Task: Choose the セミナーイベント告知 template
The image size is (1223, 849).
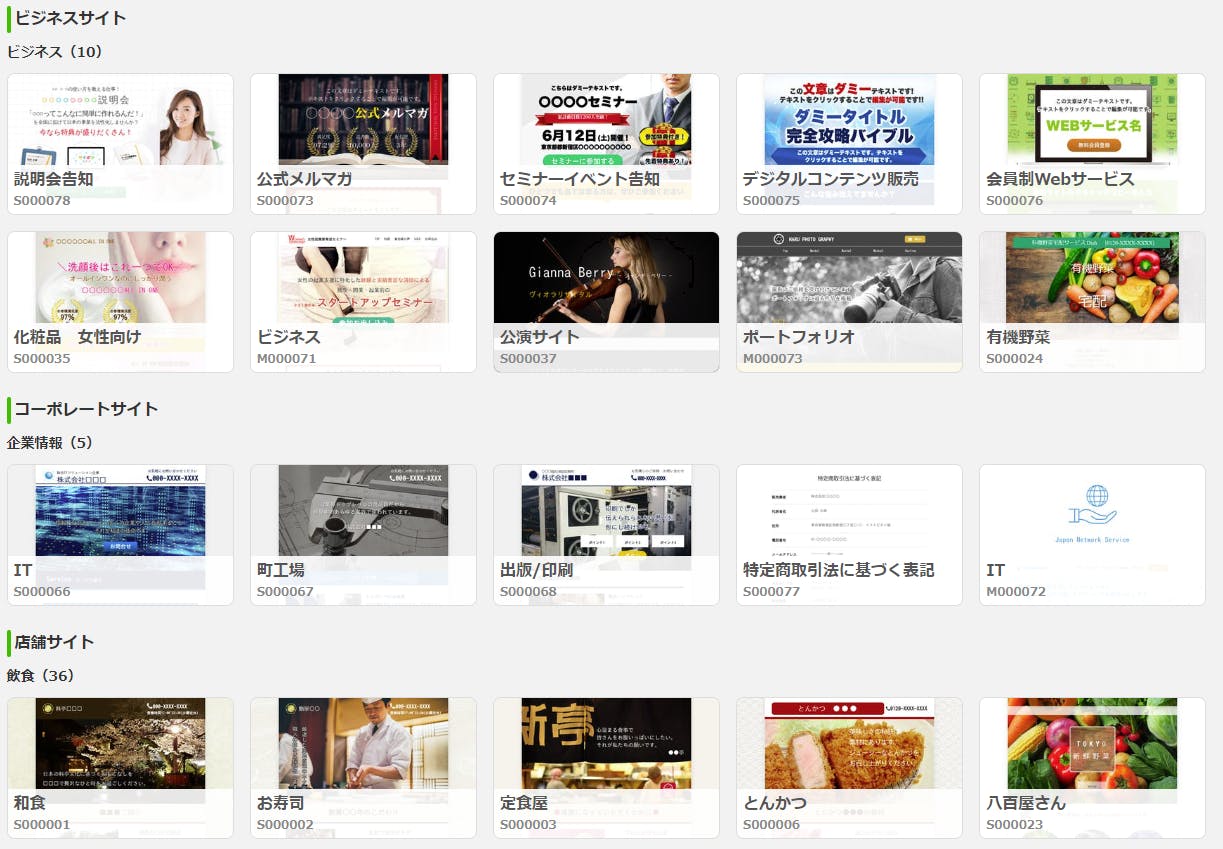Action: pyautogui.click(x=606, y=143)
